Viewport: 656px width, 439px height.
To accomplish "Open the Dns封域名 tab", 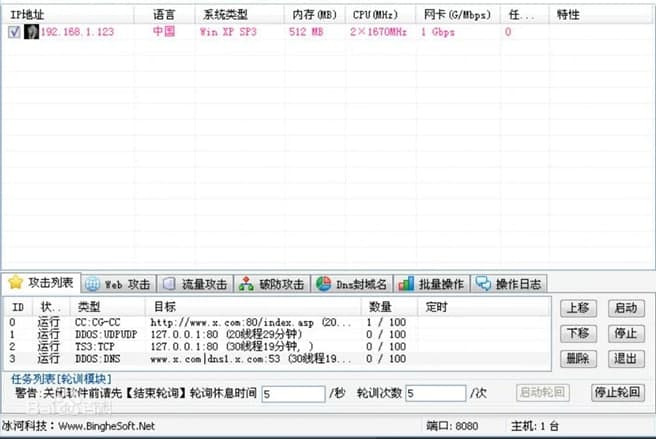I will 352,284.
